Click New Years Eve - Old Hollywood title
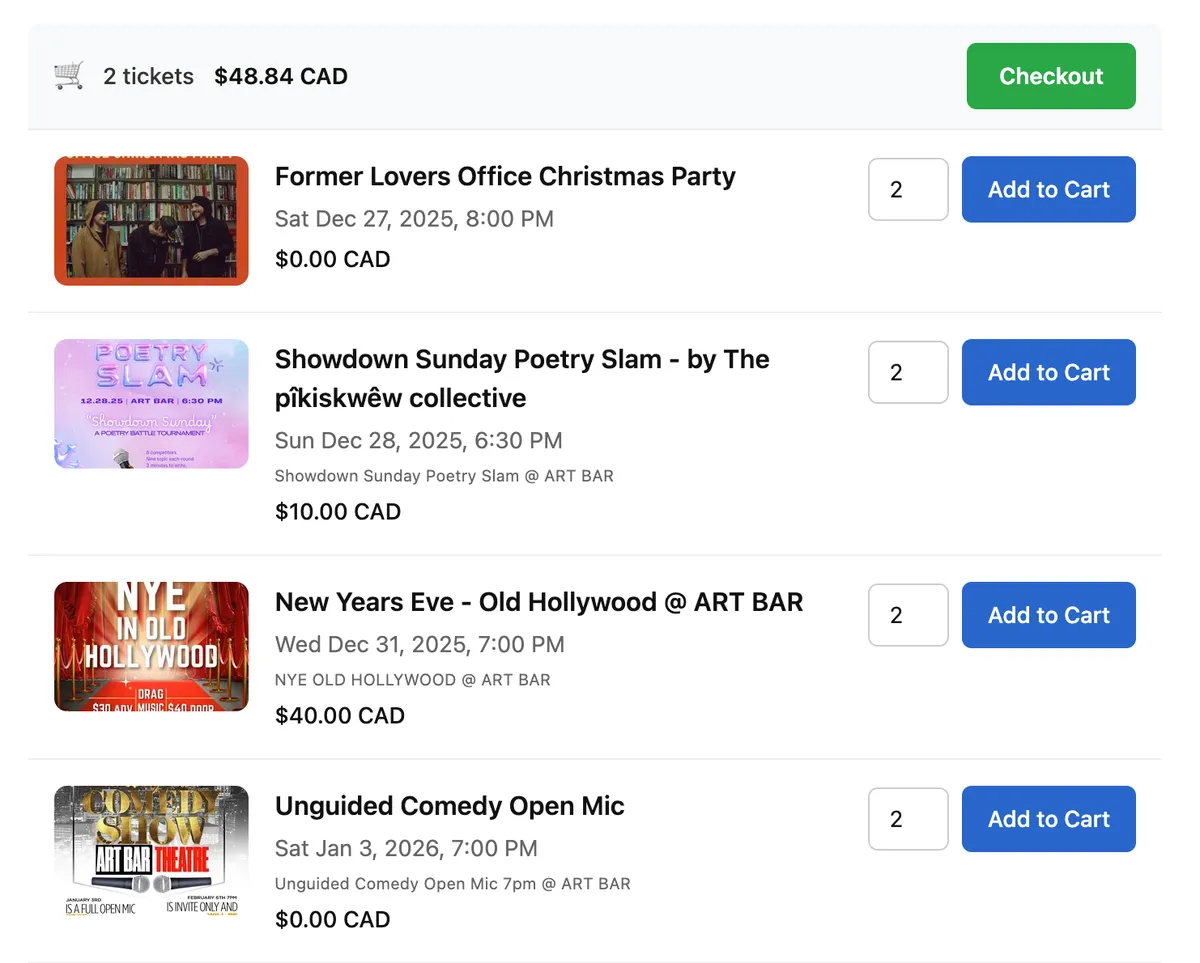This screenshot has width=1200, height=963. [539, 602]
